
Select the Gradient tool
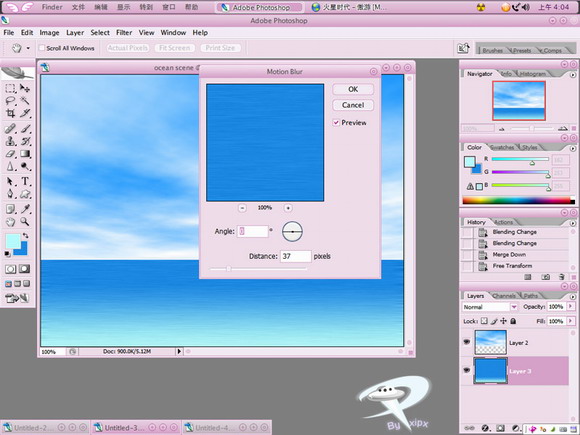point(25,154)
